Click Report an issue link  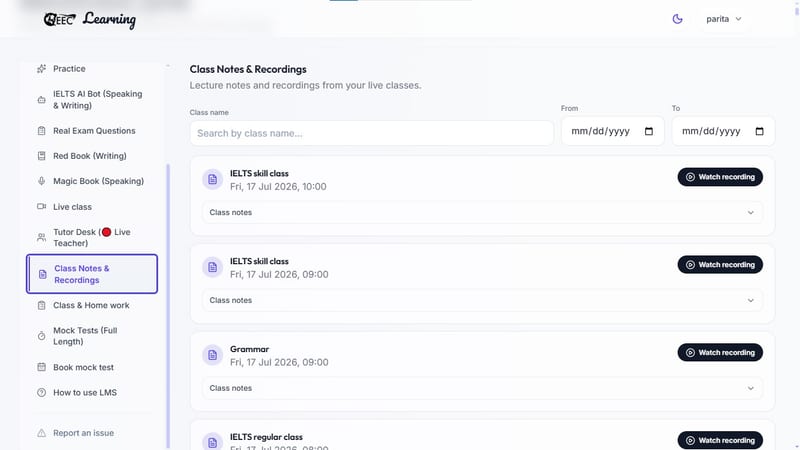(x=83, y=433)
